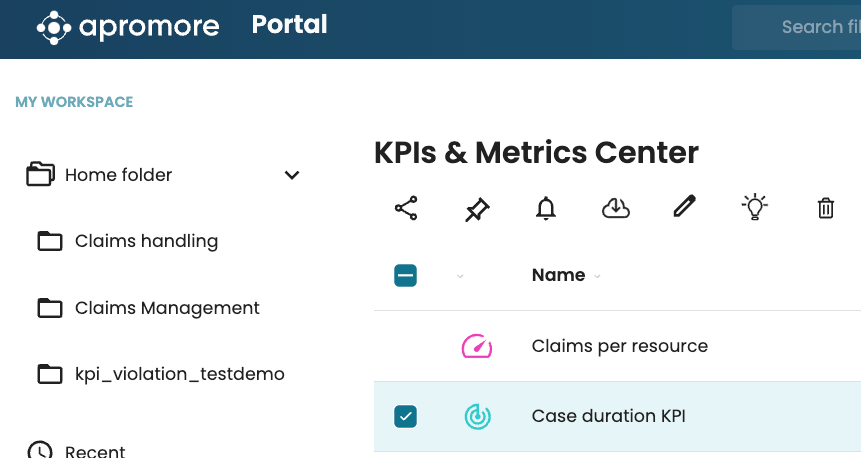Open the kpi_violation_testdemo folder

click(178, 374)
